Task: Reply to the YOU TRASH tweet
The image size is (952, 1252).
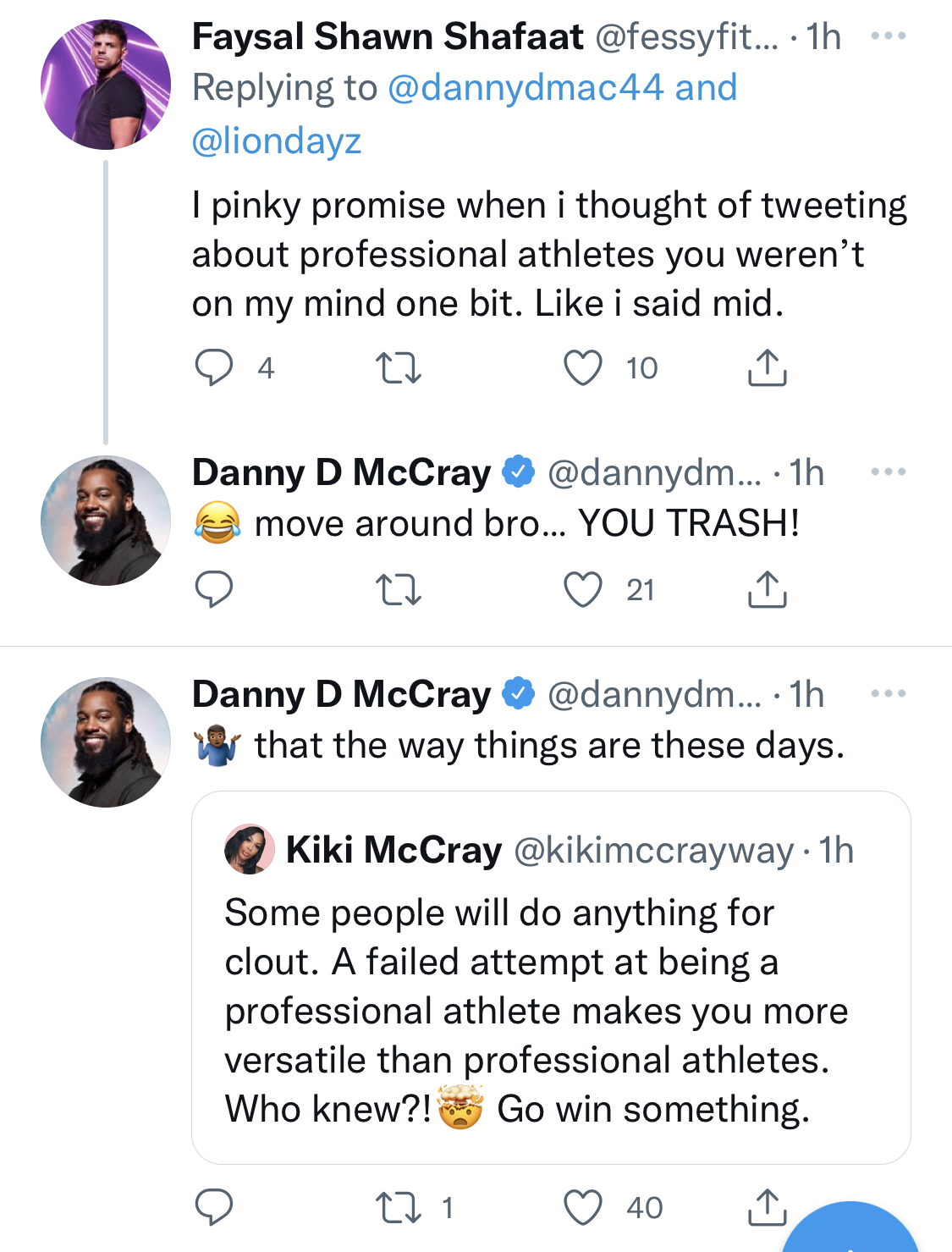Action: pyautogui.click(x=214, y=590)
